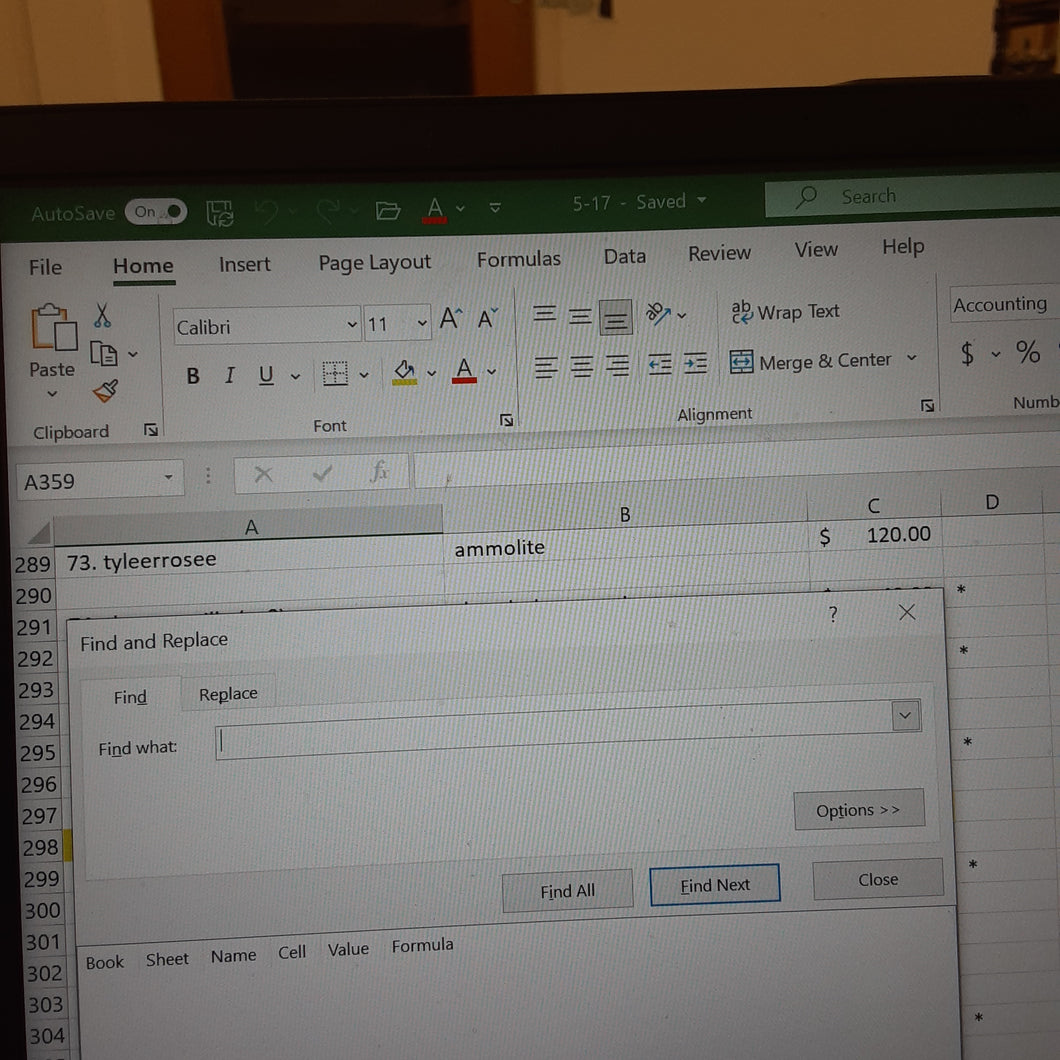The height and width of the screenshot is (1060, 1060).
Task: Open the dropdown next to 5-17 Saved title
Action: [x=702, y=200]
